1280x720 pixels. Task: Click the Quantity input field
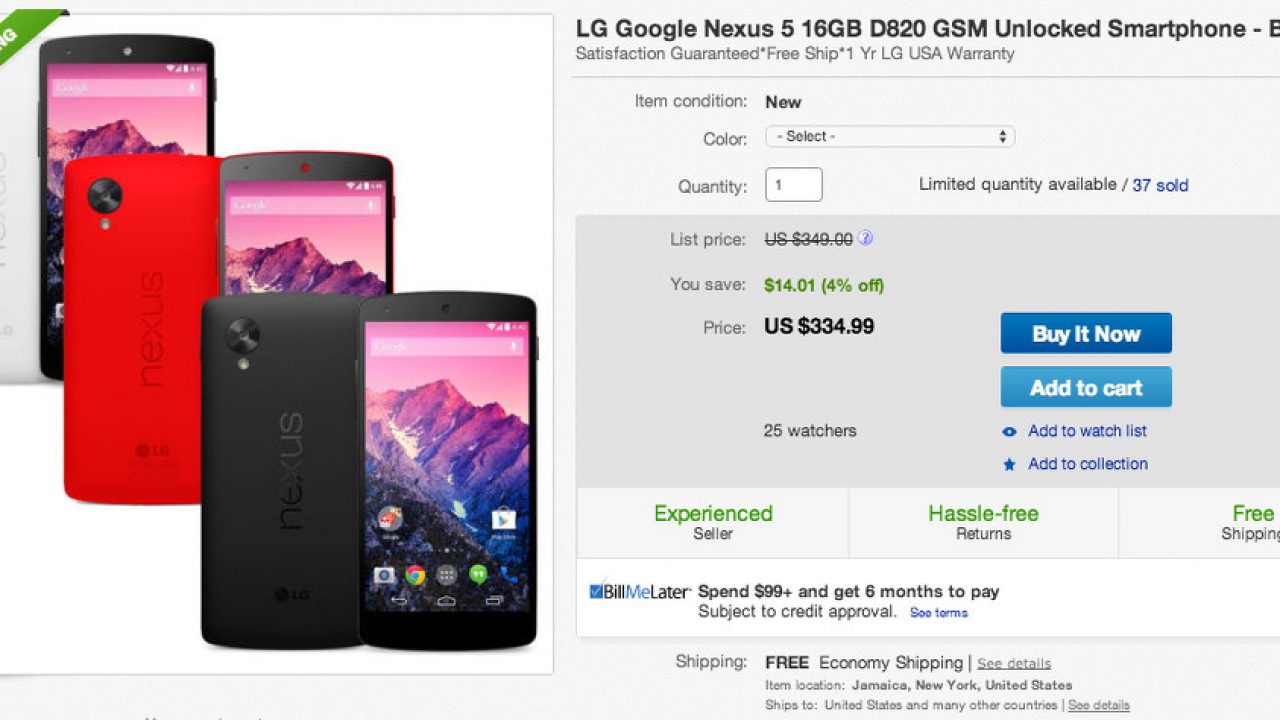point(794,185)
